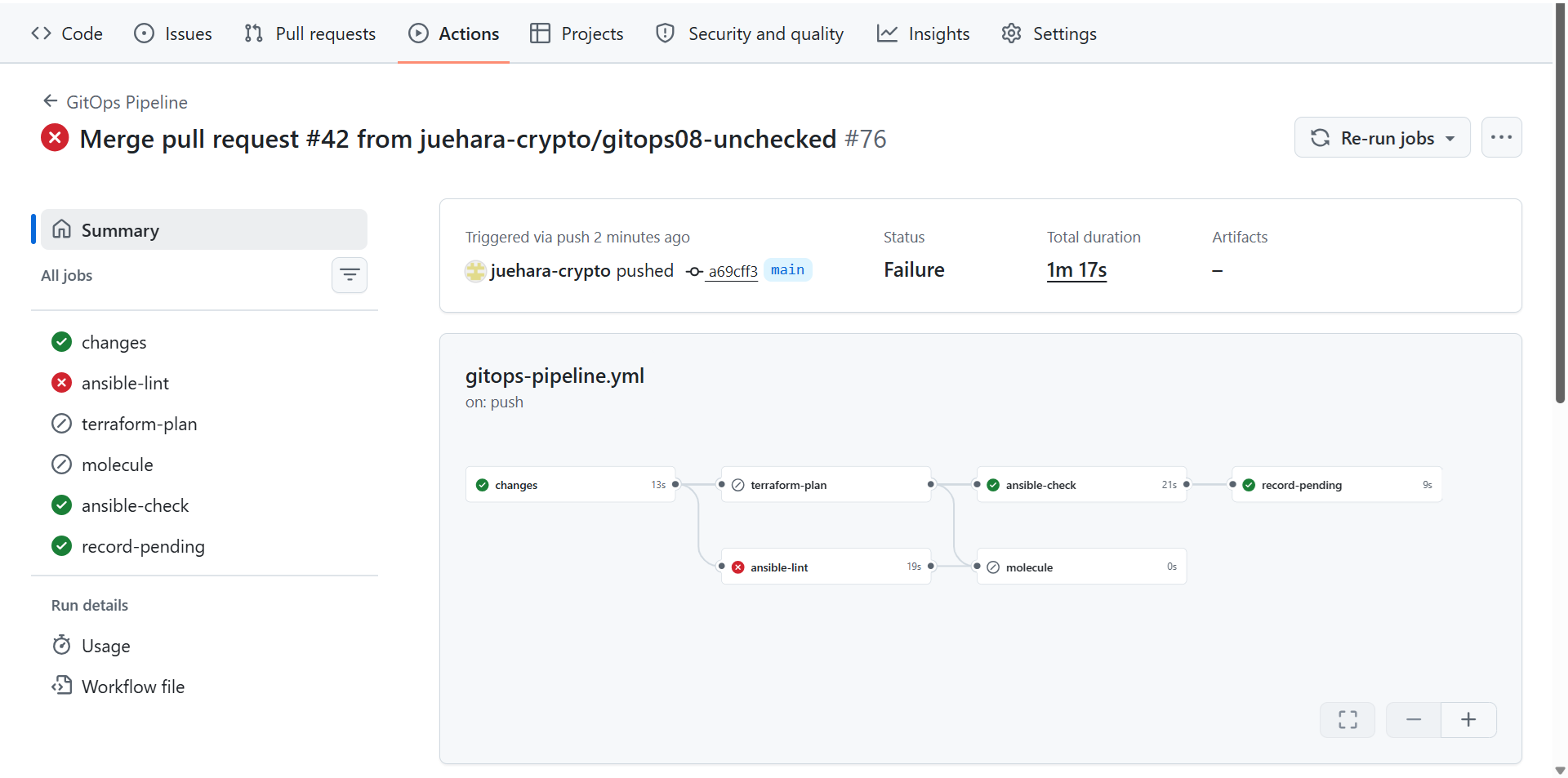Open Security and quality tab
Image resolution: width=1568 pixels, height=778 pixels.
click(750, 33)
